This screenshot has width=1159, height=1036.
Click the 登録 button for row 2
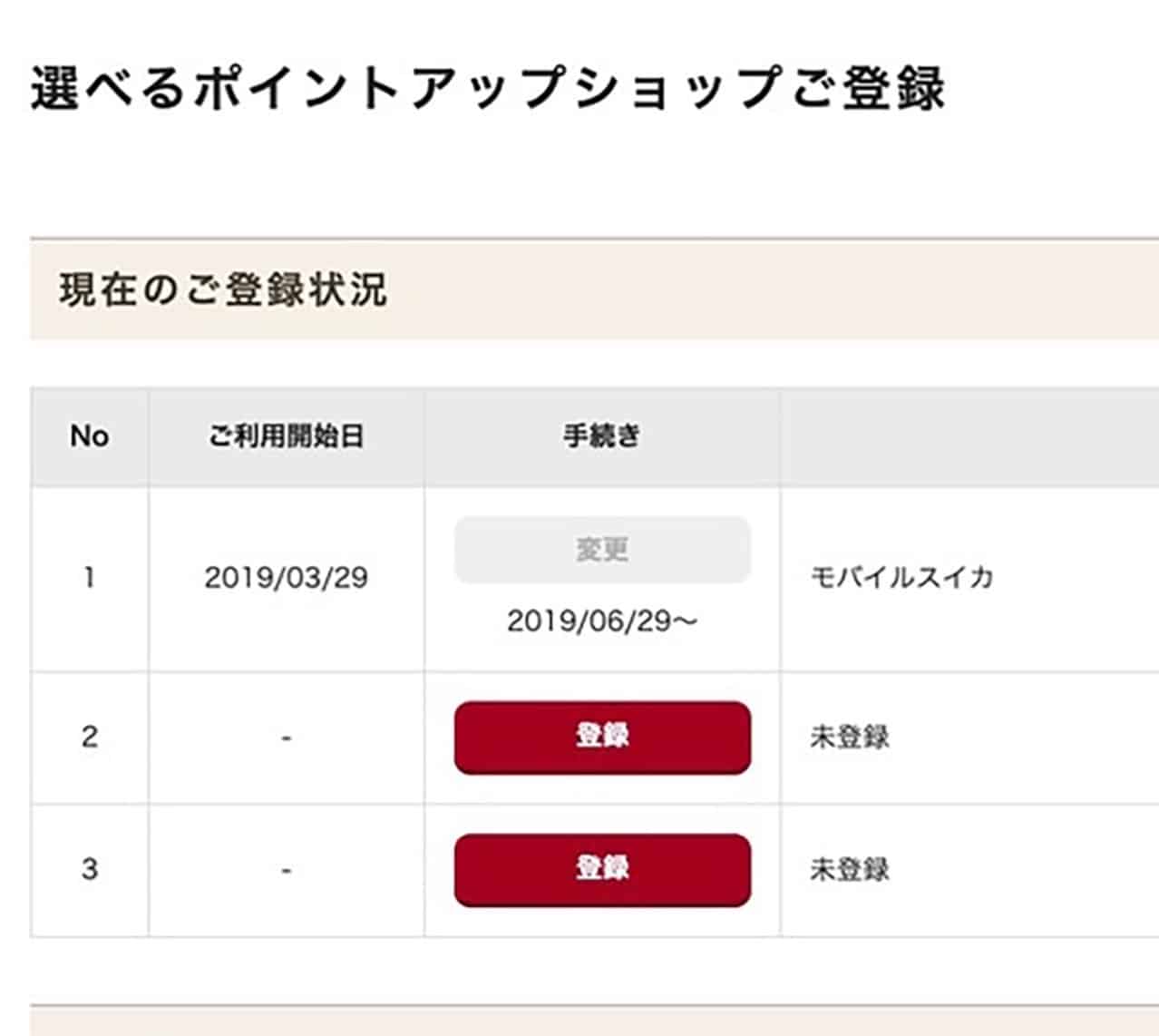click(602, 738)
